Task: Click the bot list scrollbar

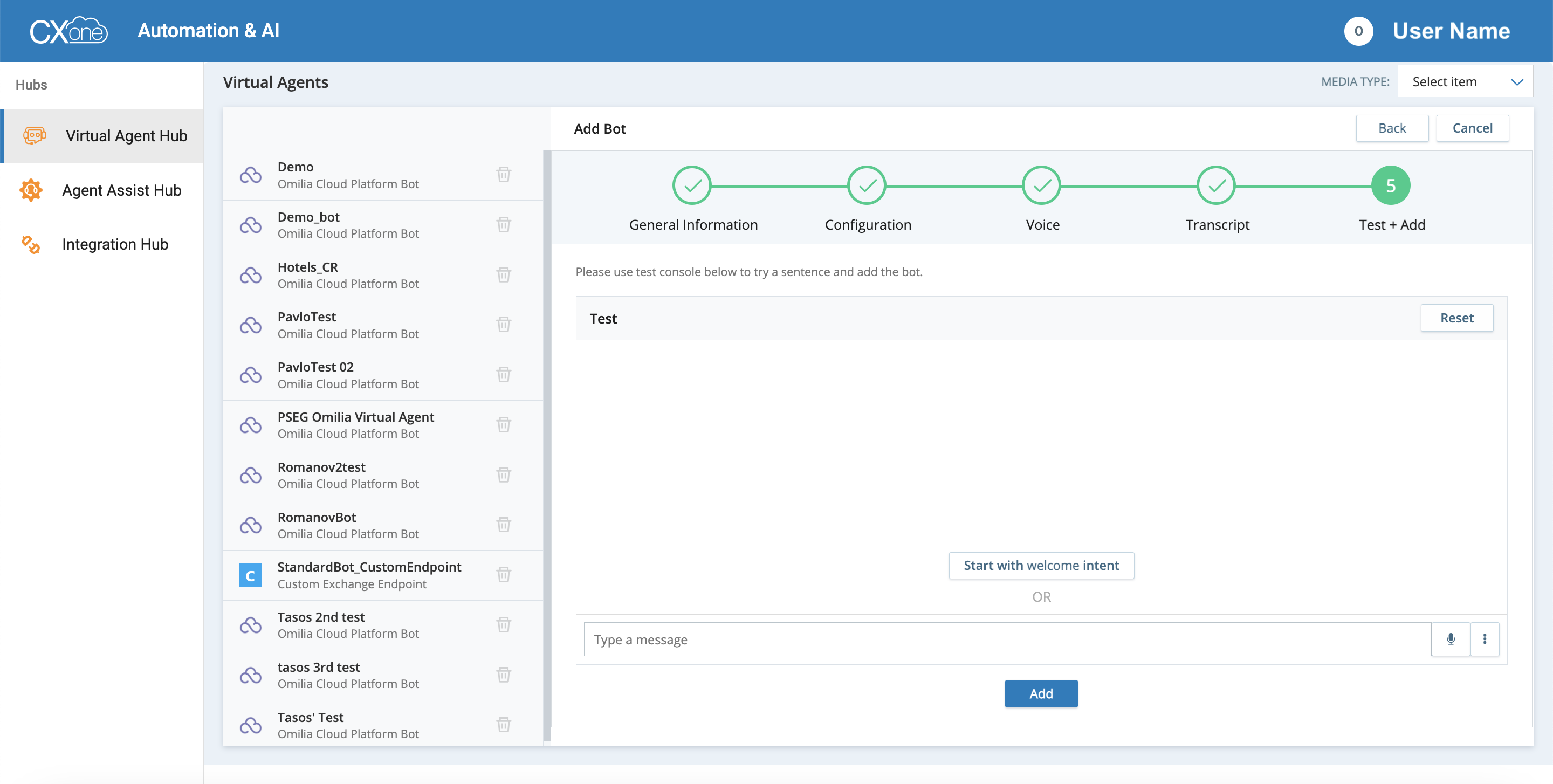Action: (x=547, y=446)
